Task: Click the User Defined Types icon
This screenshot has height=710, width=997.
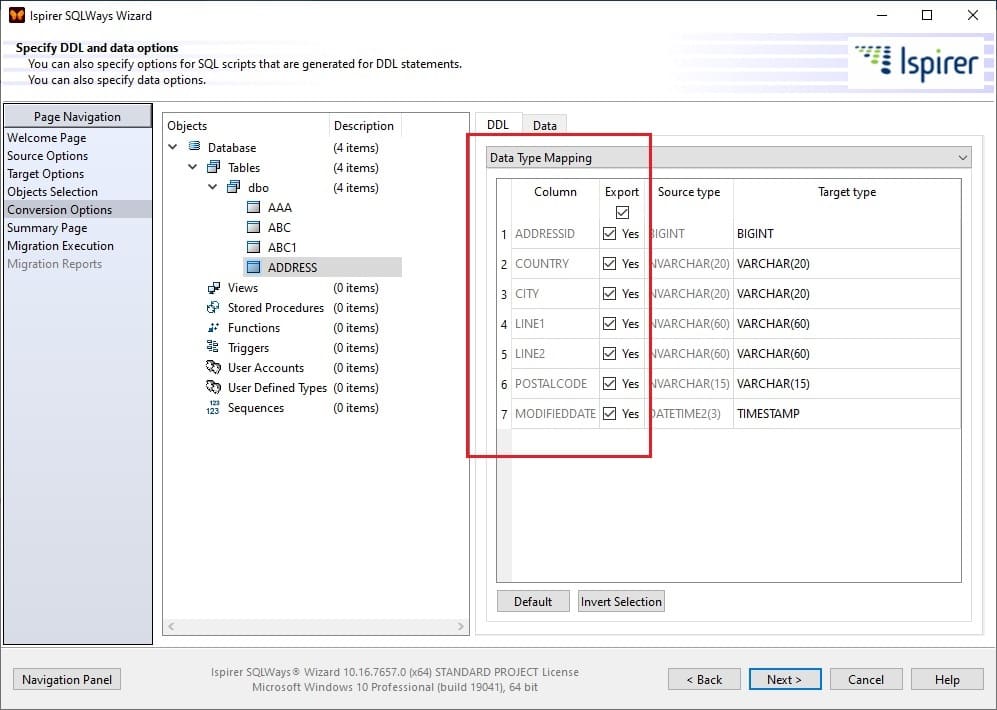Action: pos(214,387)
